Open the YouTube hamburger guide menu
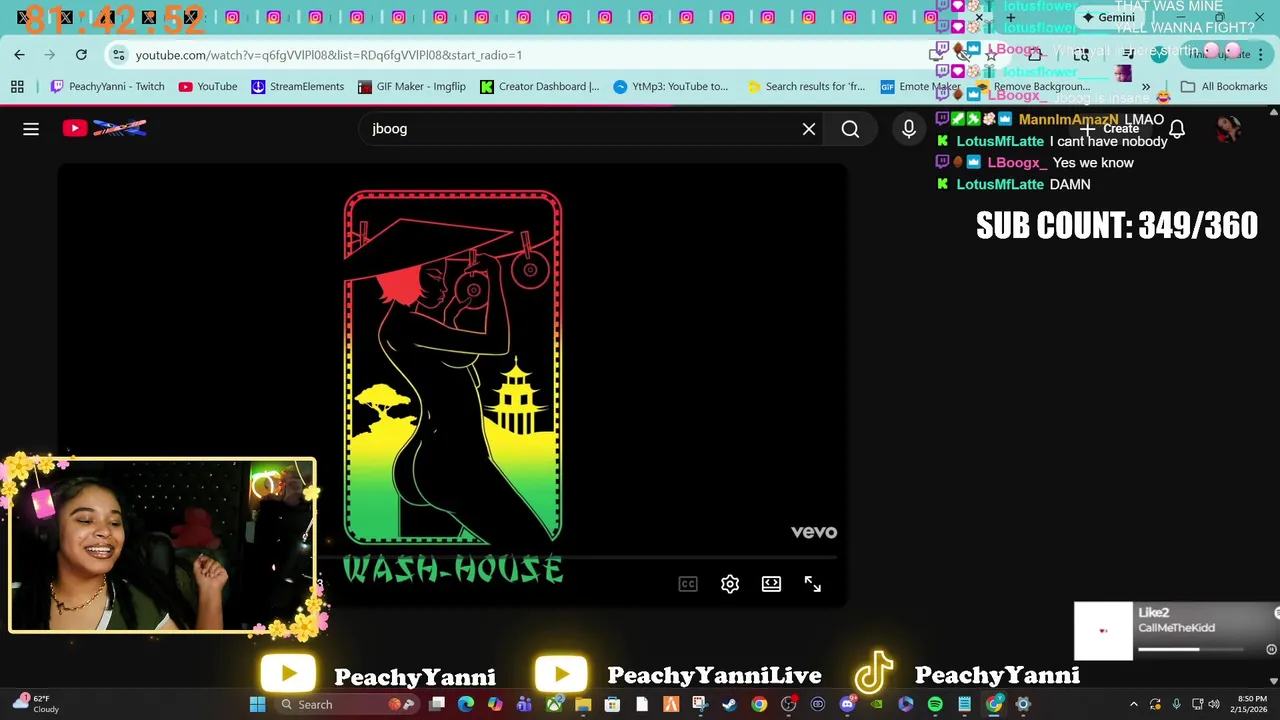The height and width of the screenshot is (720, 1280). coord(31,128)
